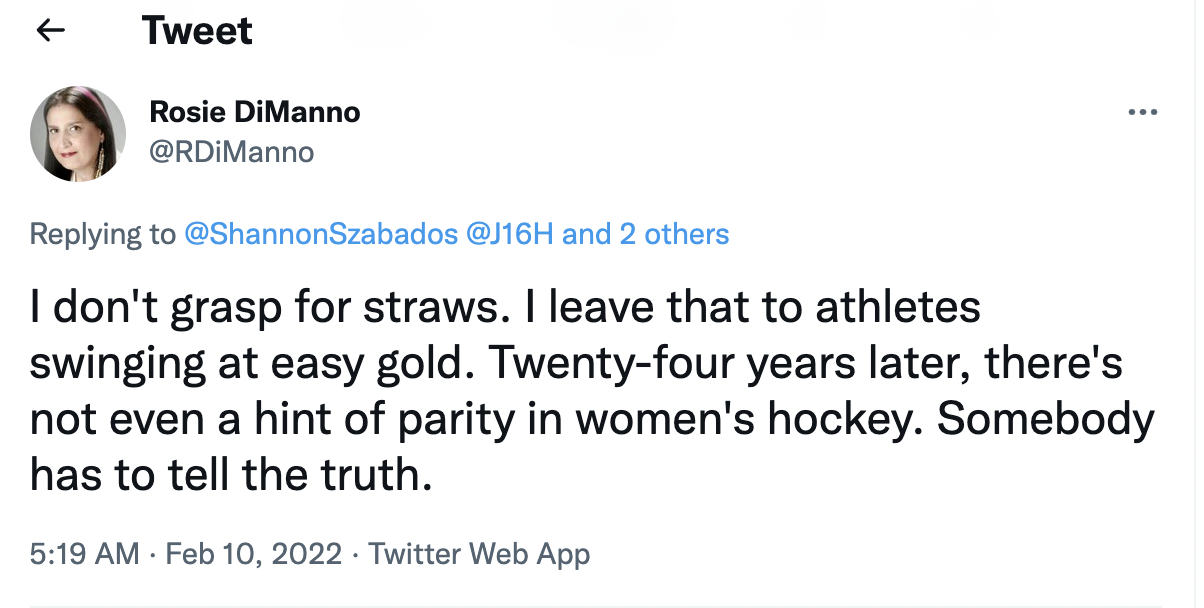Image resolution: width=1204 pixels, height=608 pixels.
Task: Click the "Replying to" label
Action: click(103, 234)
